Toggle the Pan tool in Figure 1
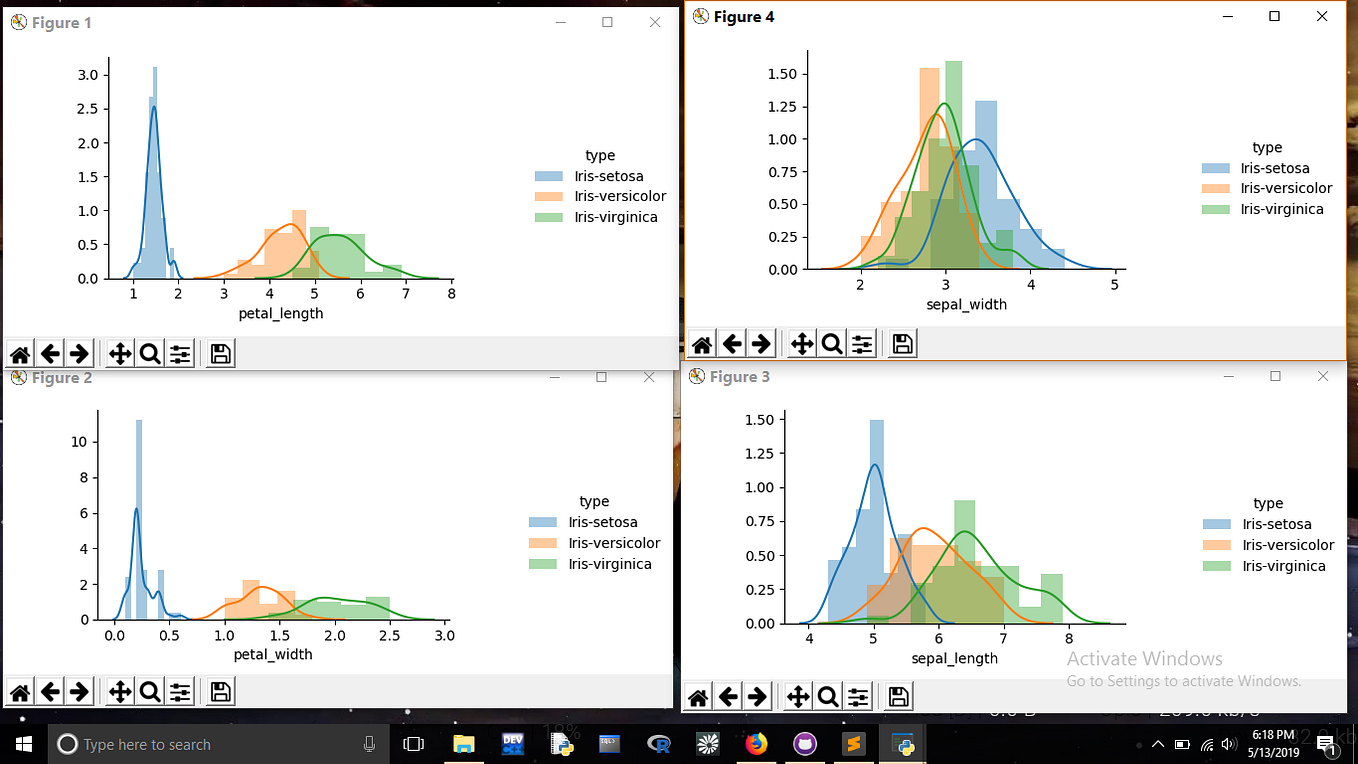1358x764 pixels. point(119,353)
